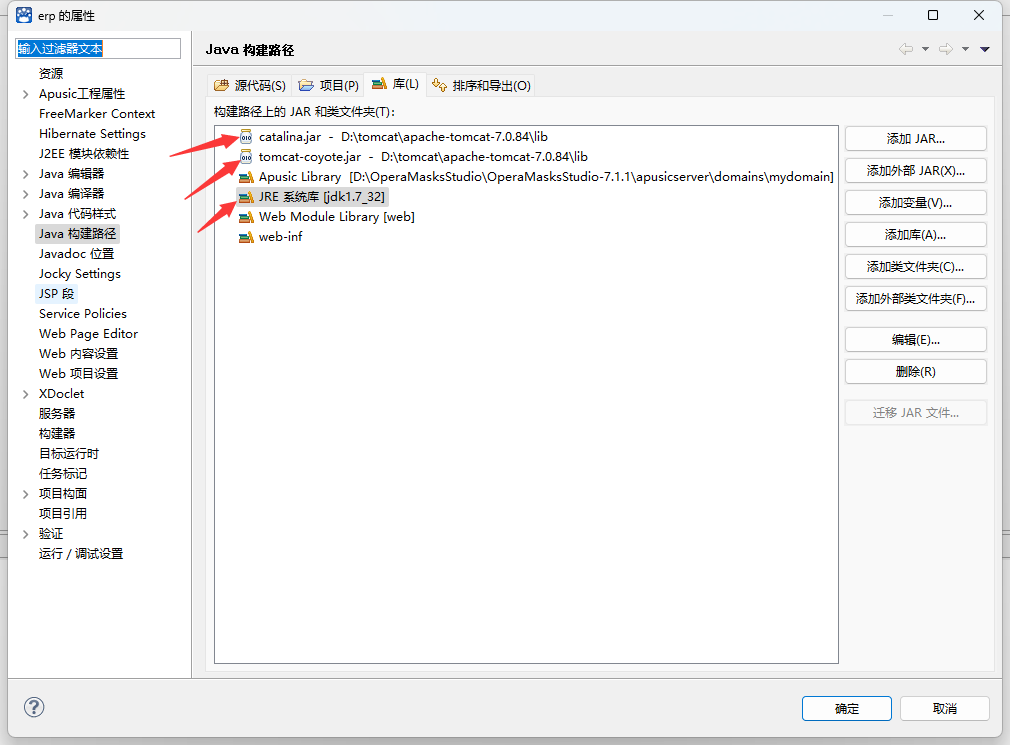Select Jocky Settings in the tree

pos(79,274)
